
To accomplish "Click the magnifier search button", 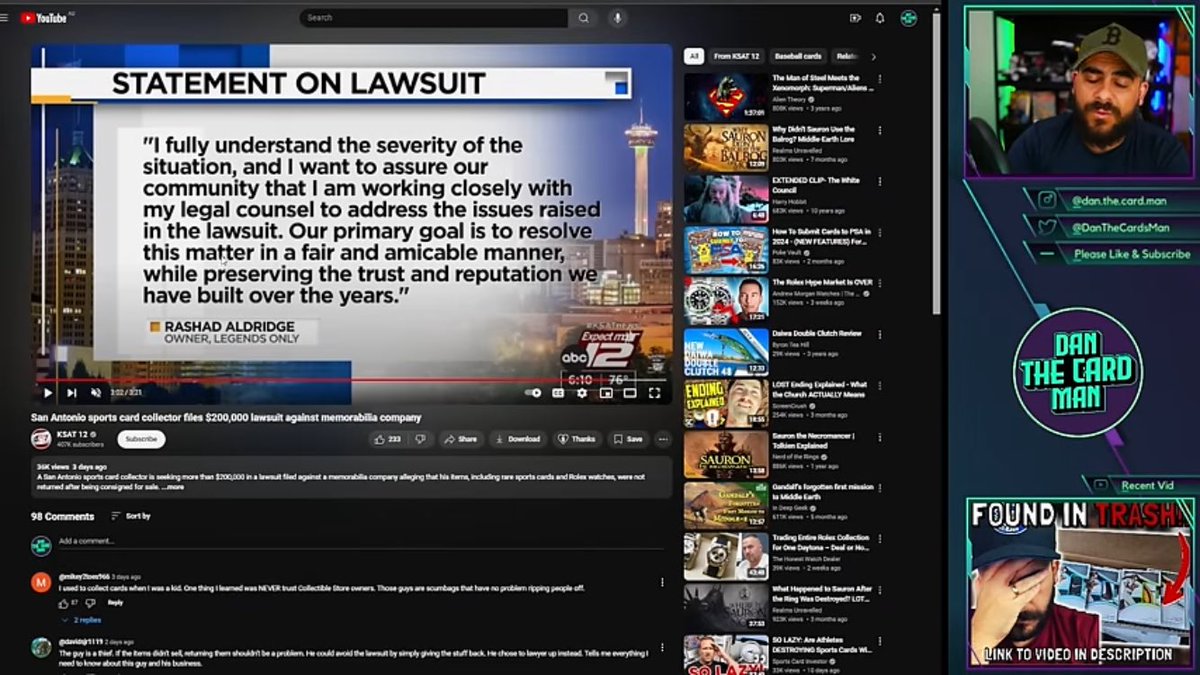I will tap(583, 18).
